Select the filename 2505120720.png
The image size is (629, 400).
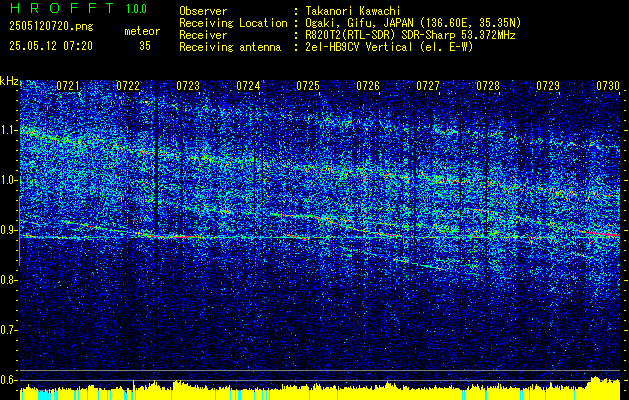pyautogui.click(x=51, y=26)
